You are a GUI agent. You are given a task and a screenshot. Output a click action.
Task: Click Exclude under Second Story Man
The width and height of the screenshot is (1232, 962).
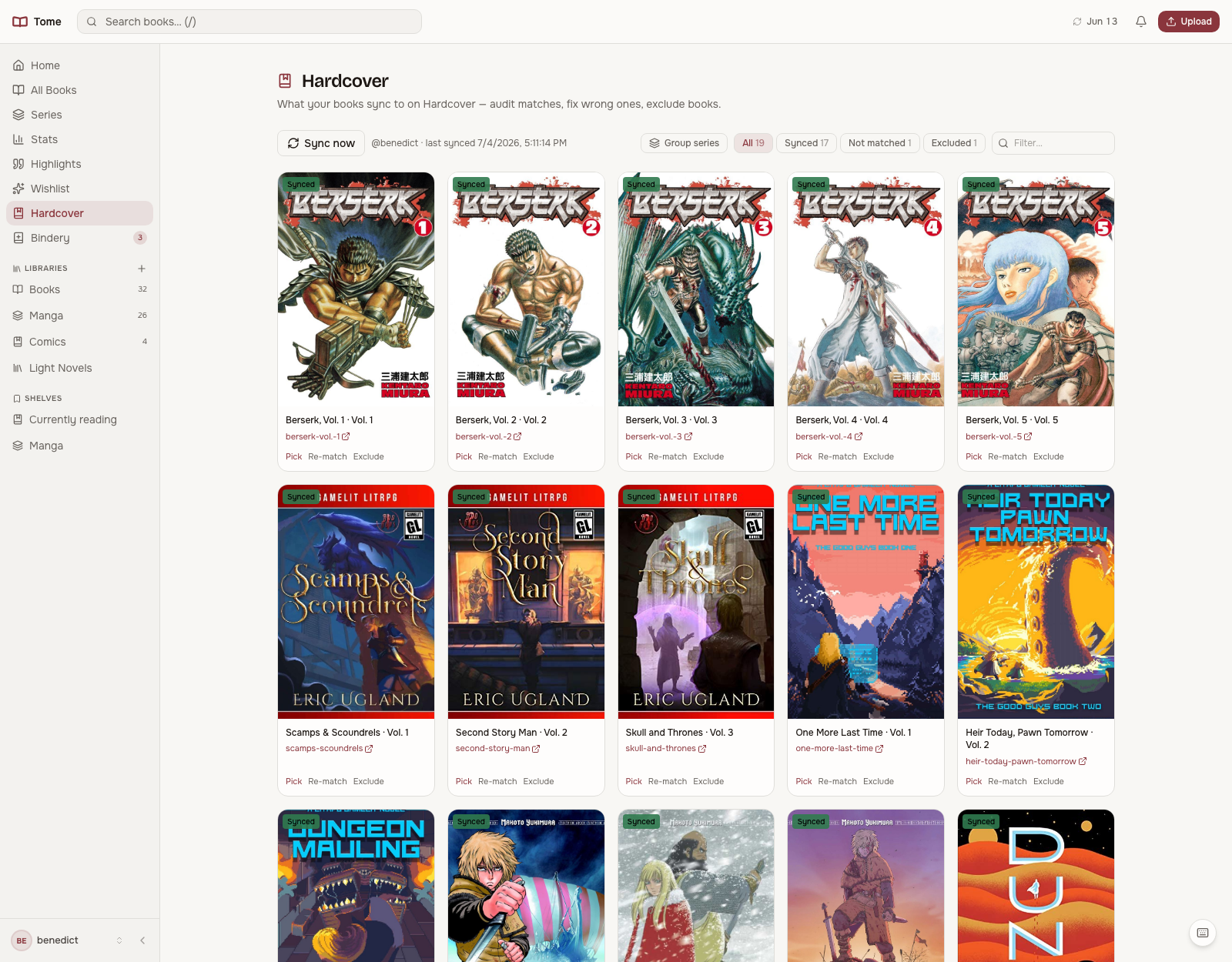click(538, 781)
